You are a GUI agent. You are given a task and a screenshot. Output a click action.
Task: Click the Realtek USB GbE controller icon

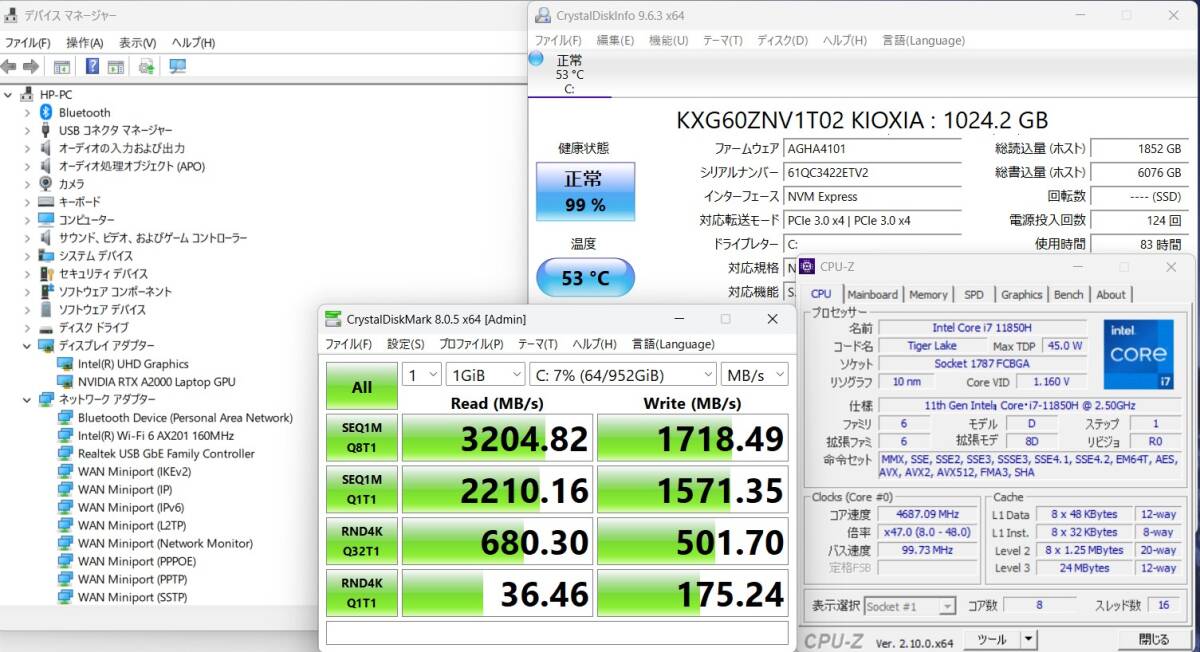tap(66, 454)
